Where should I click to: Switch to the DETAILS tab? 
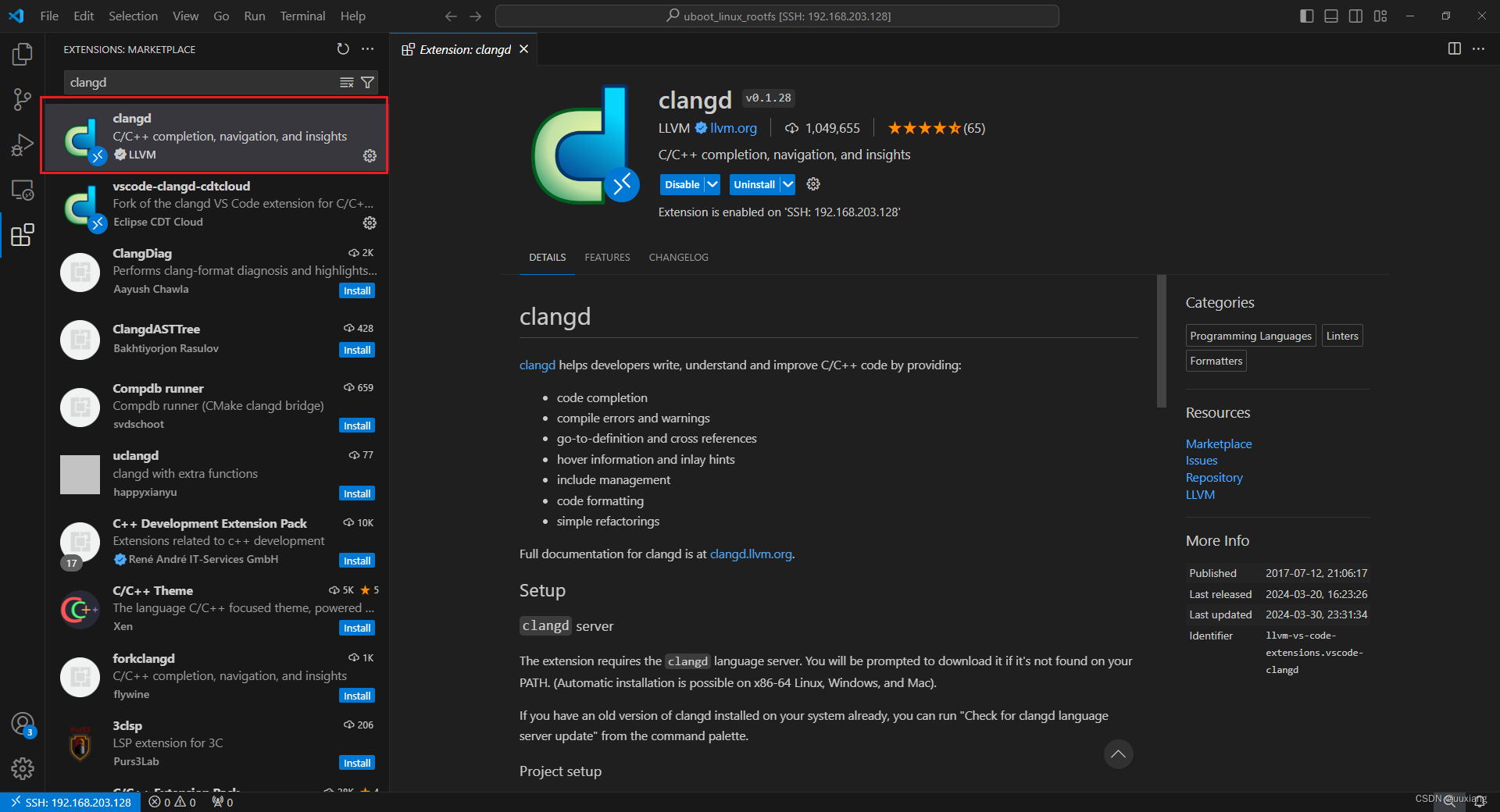(547, 258)
